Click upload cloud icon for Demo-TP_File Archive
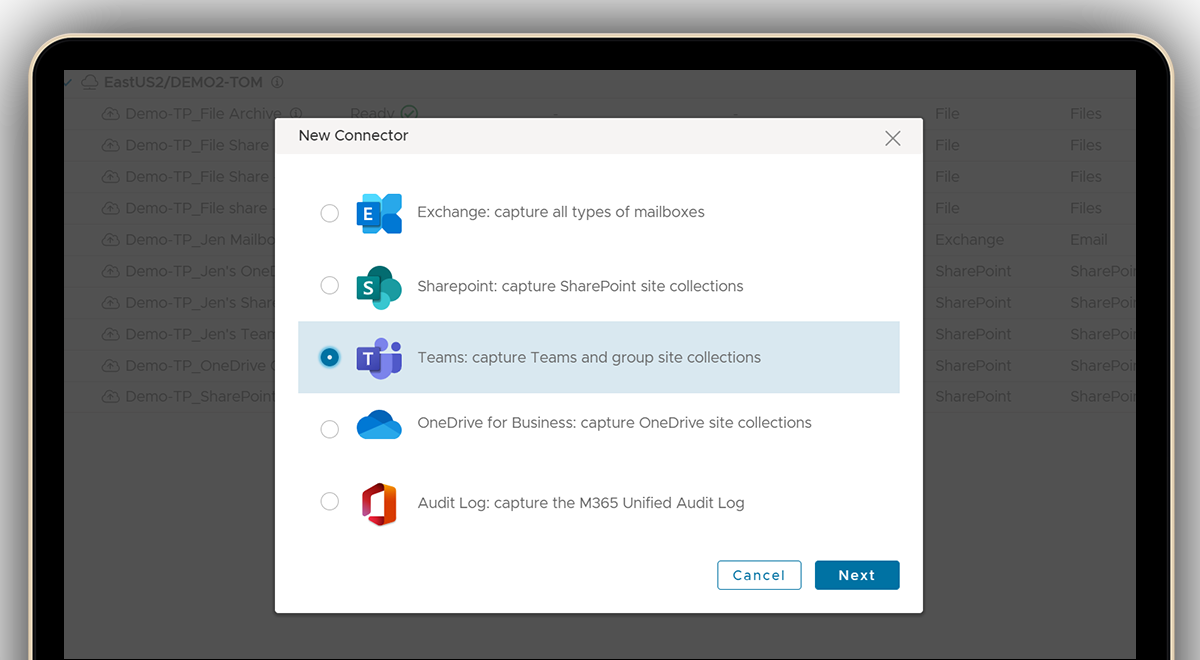 click(111, 114)
